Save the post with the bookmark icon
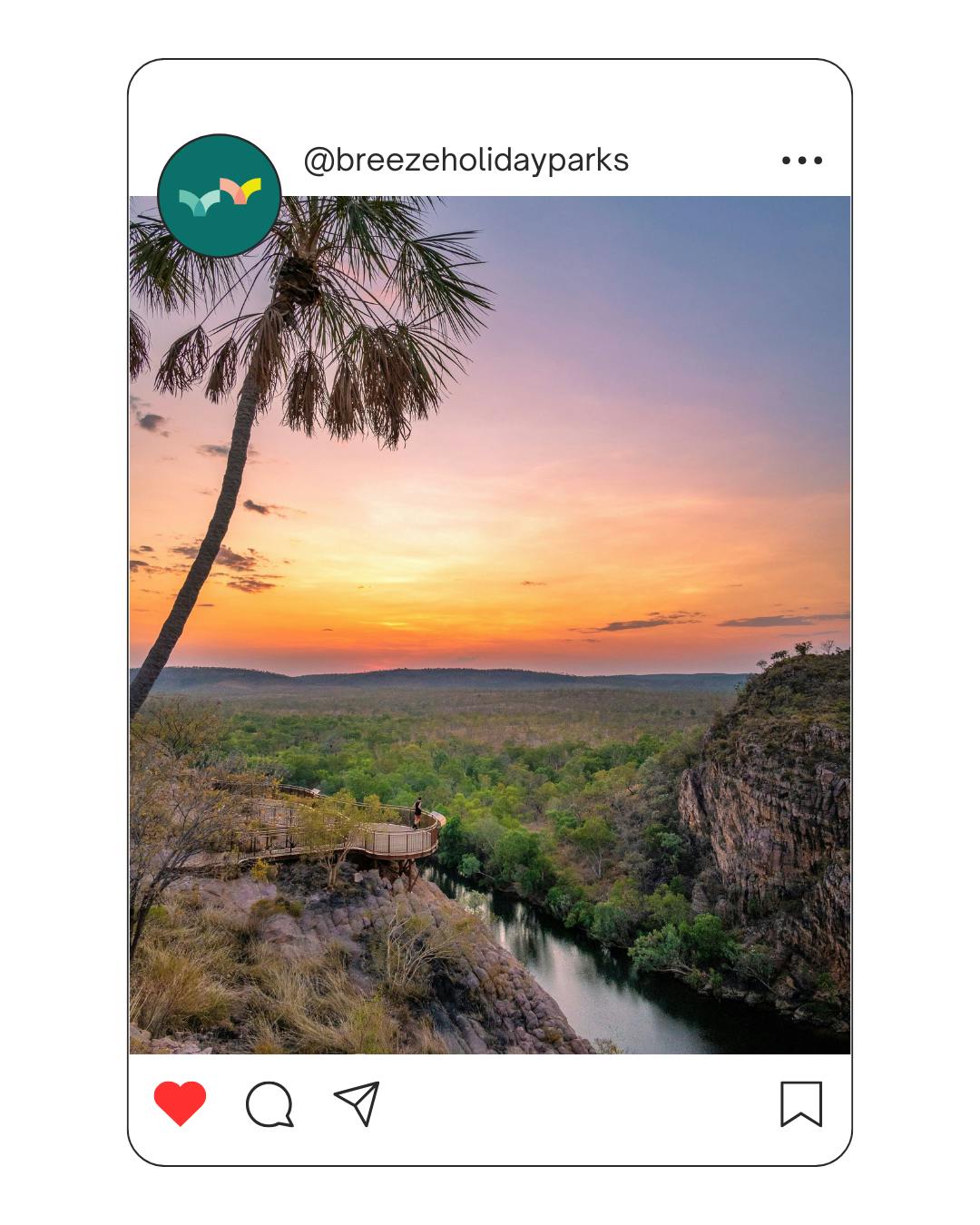Viewport: 980px width, 1225px height. coord(801,1103)
